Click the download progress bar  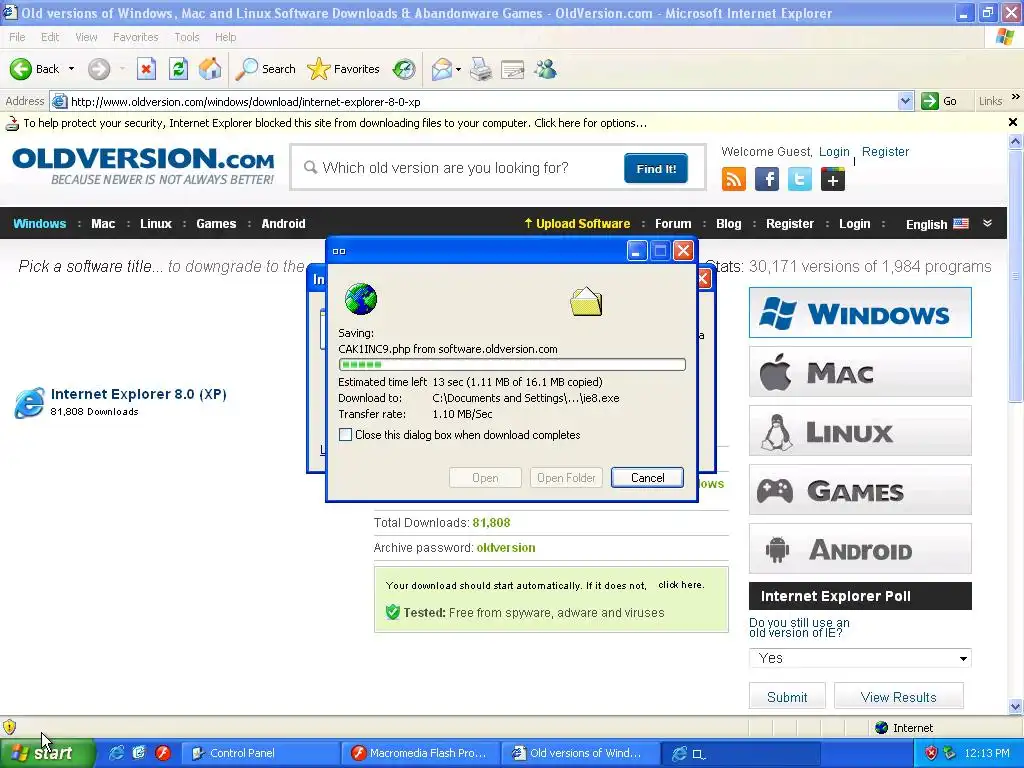pos(512,364)
